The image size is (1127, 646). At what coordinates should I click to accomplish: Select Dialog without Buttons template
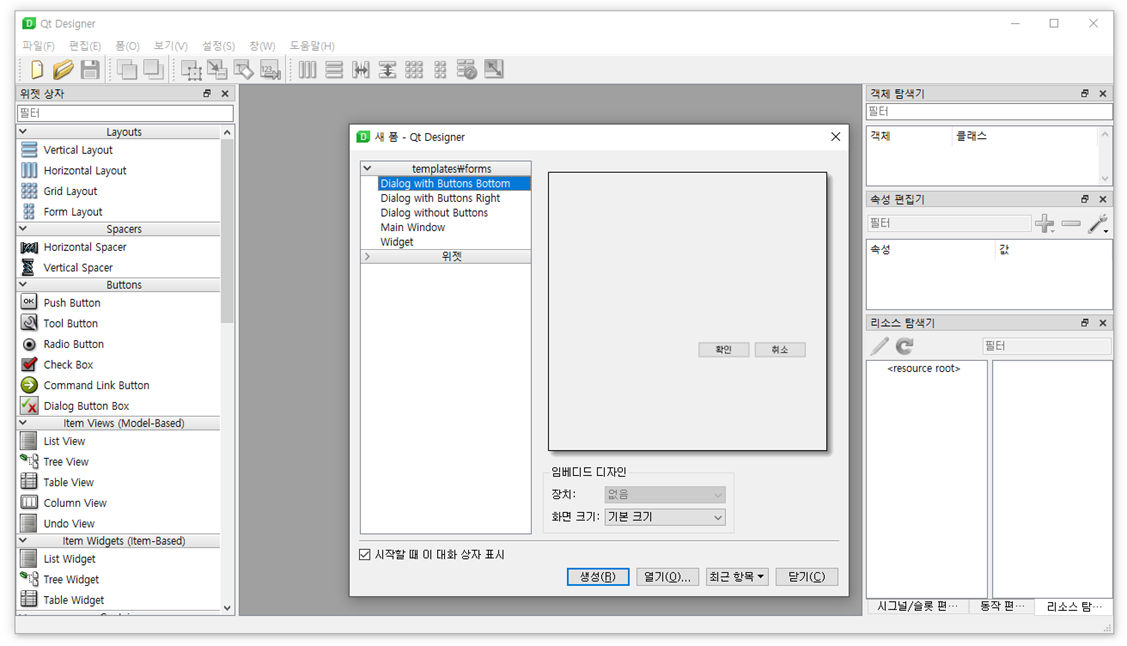(434, 213)
